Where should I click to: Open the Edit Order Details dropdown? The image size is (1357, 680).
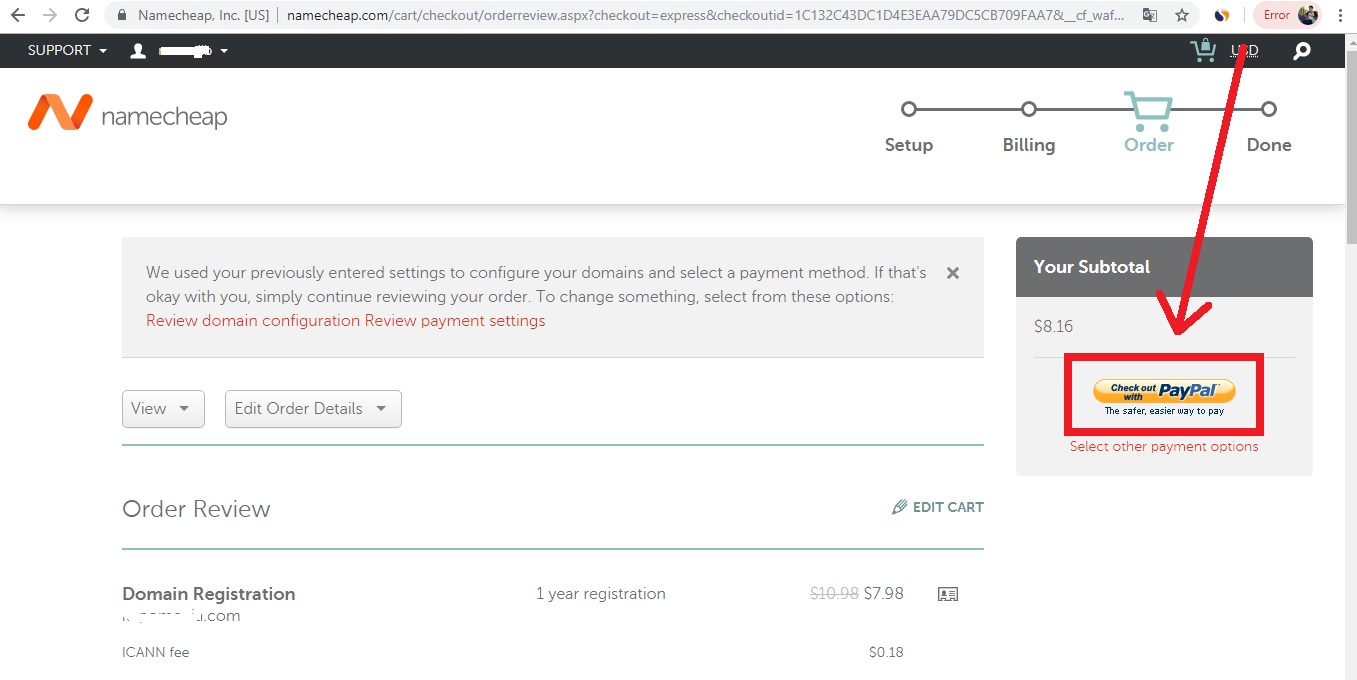[x=313, y=409]
